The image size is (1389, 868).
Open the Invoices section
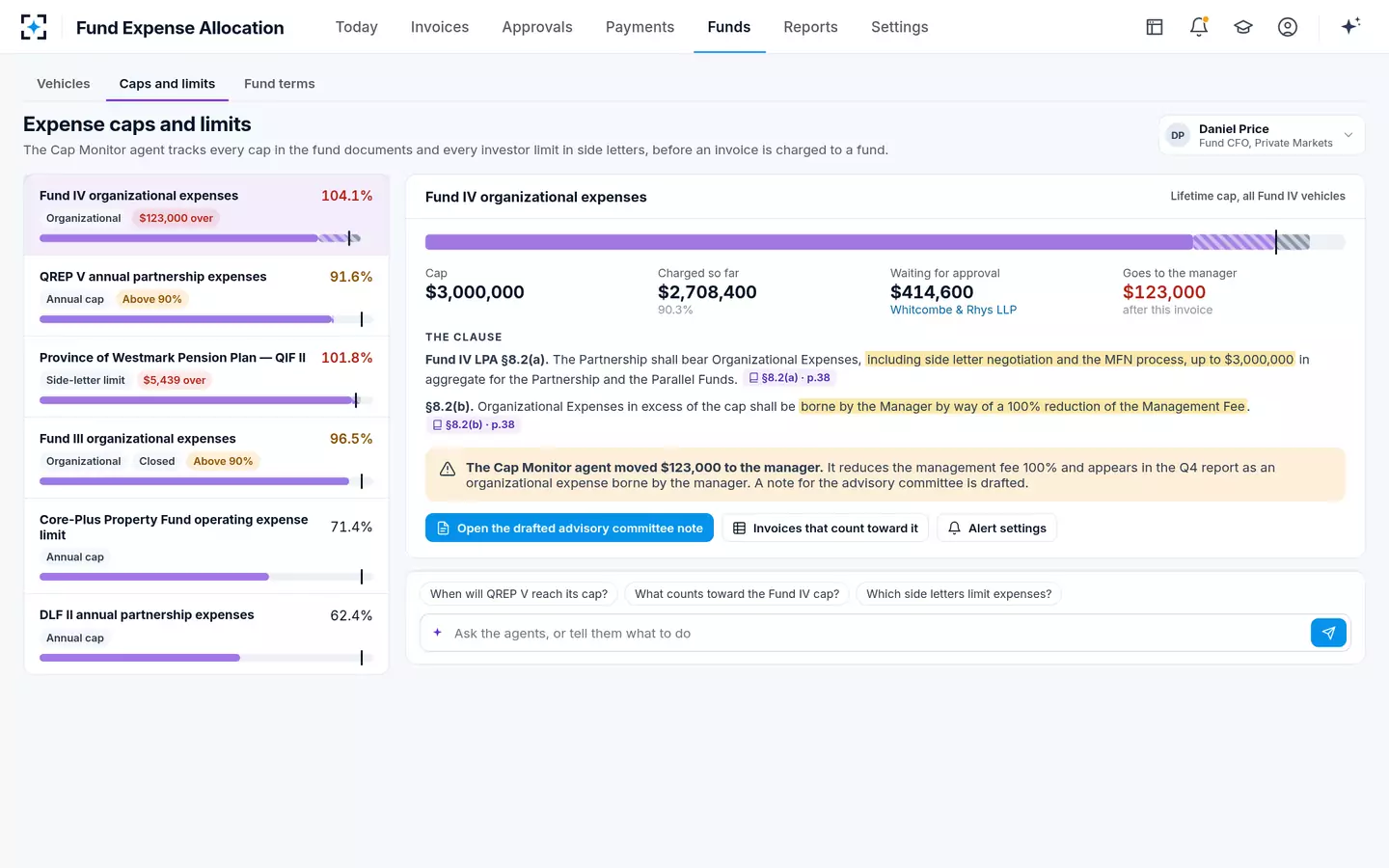pos(440,27)
